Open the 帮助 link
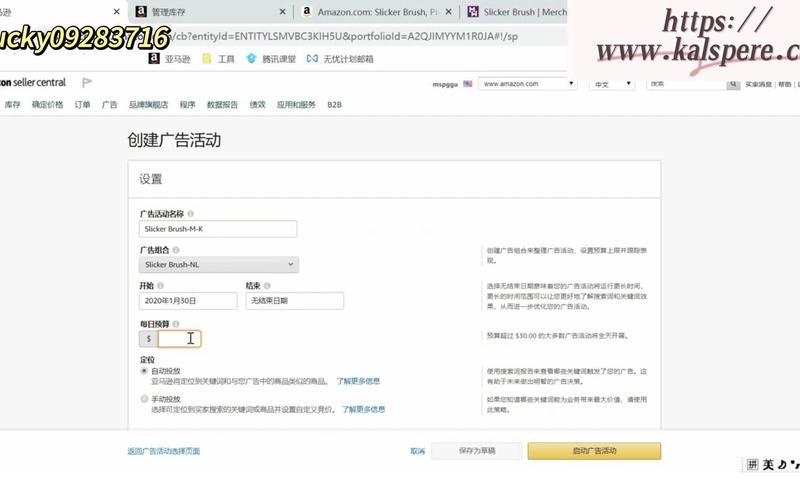Viewport: 800px width, 500px height. point(785,84)
